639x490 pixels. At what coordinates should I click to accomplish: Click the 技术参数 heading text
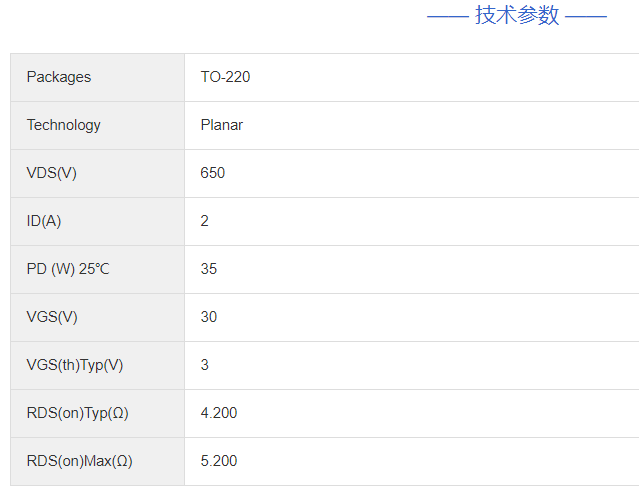click(x=517, y=15)
